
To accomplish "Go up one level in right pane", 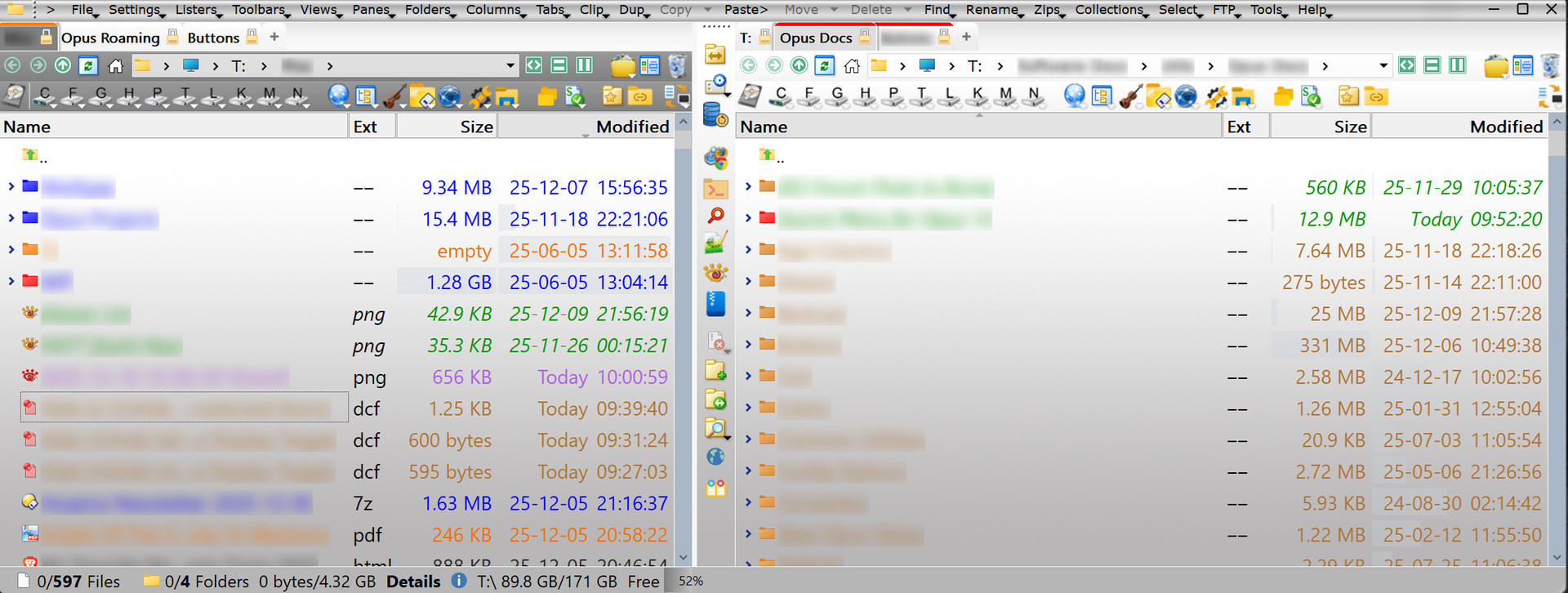I will click(799, 65).
